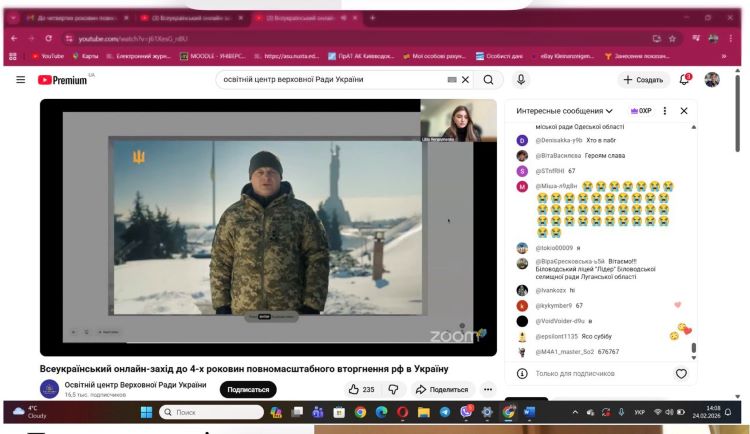Click the taskbar search box
This screenshot has height=434, width=750.
pos(211,412)
